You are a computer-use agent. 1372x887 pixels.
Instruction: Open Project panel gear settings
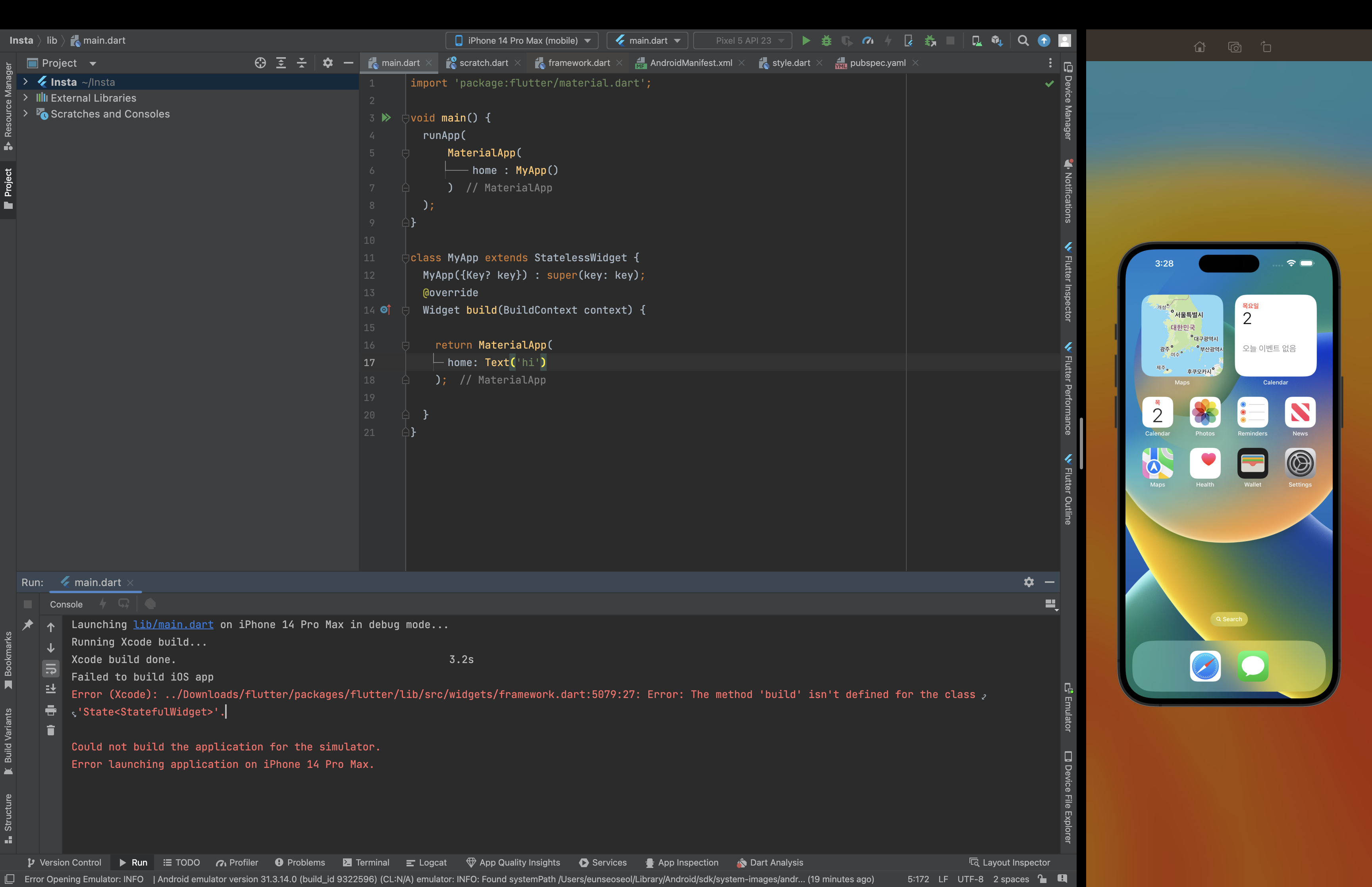pyautogui.click(x=328, y=64)
